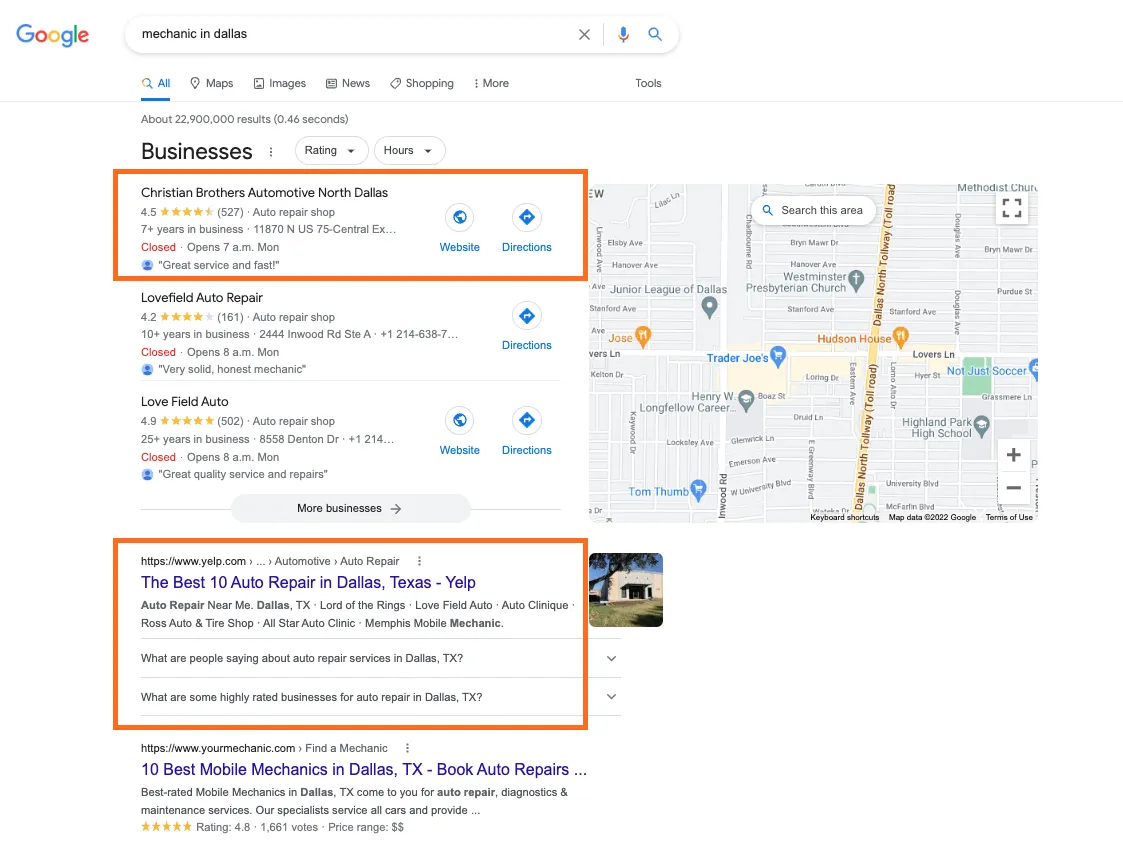
Task: Click More businesses button
Action: point(350,508)
